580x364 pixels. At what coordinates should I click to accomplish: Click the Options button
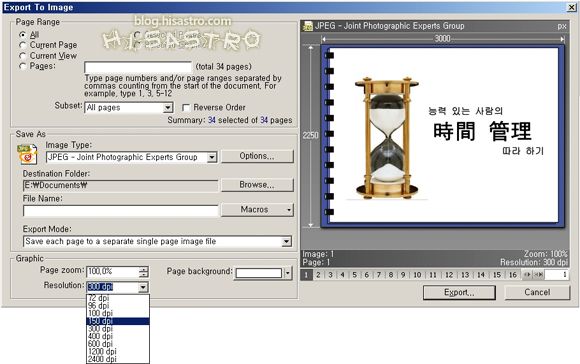[x=257, y=156]
